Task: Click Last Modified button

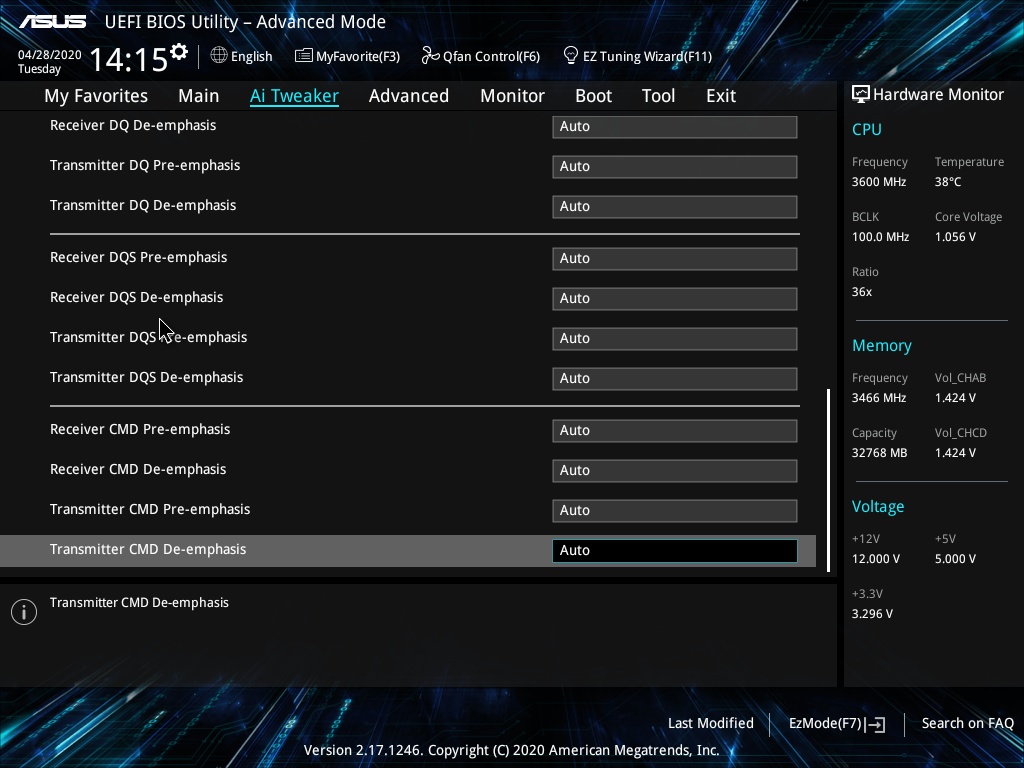Action: pyautogui.click(x=711, y=724)
